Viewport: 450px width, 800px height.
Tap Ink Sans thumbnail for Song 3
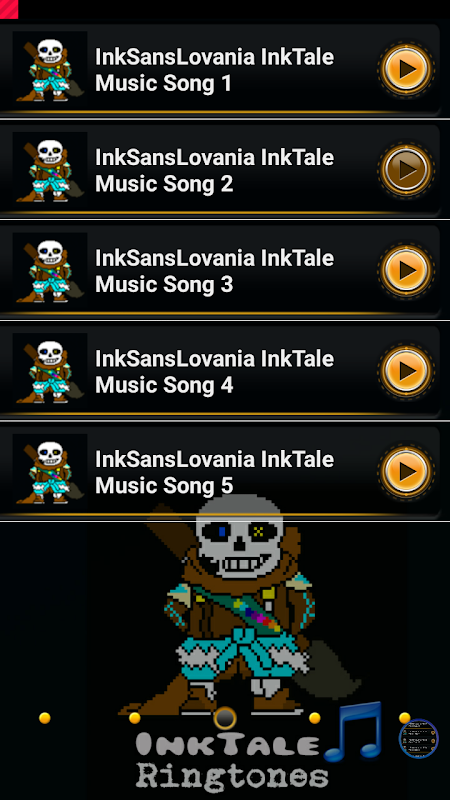click(49, 270)
